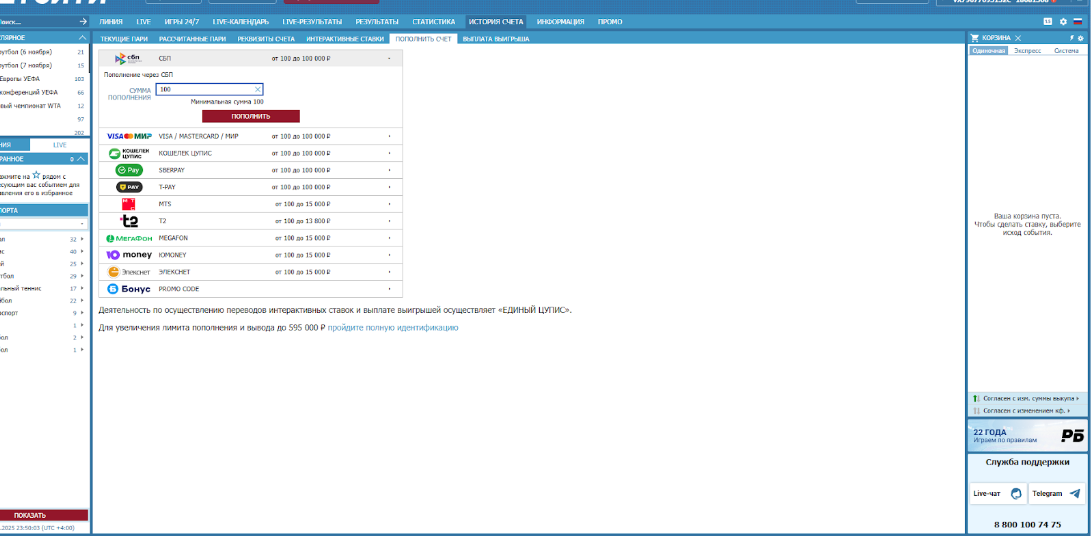The height and width of the screenshot is (536, 1092).
Task: Clear the top-up amount field
Action: (258, 90)
